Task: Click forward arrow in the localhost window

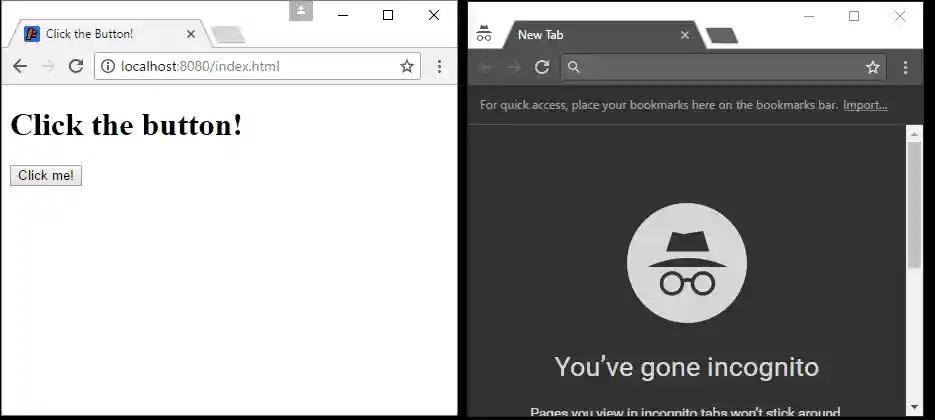Action: point(48,66)
